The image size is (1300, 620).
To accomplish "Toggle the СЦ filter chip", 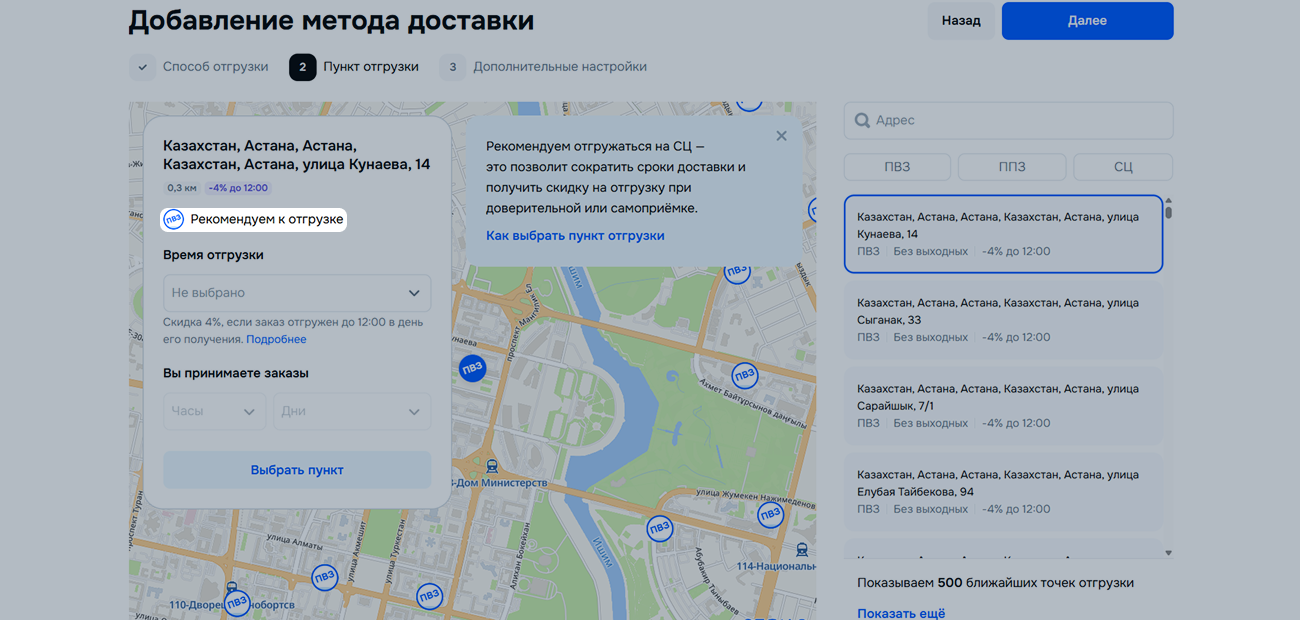I will [x=1122, y=167].
